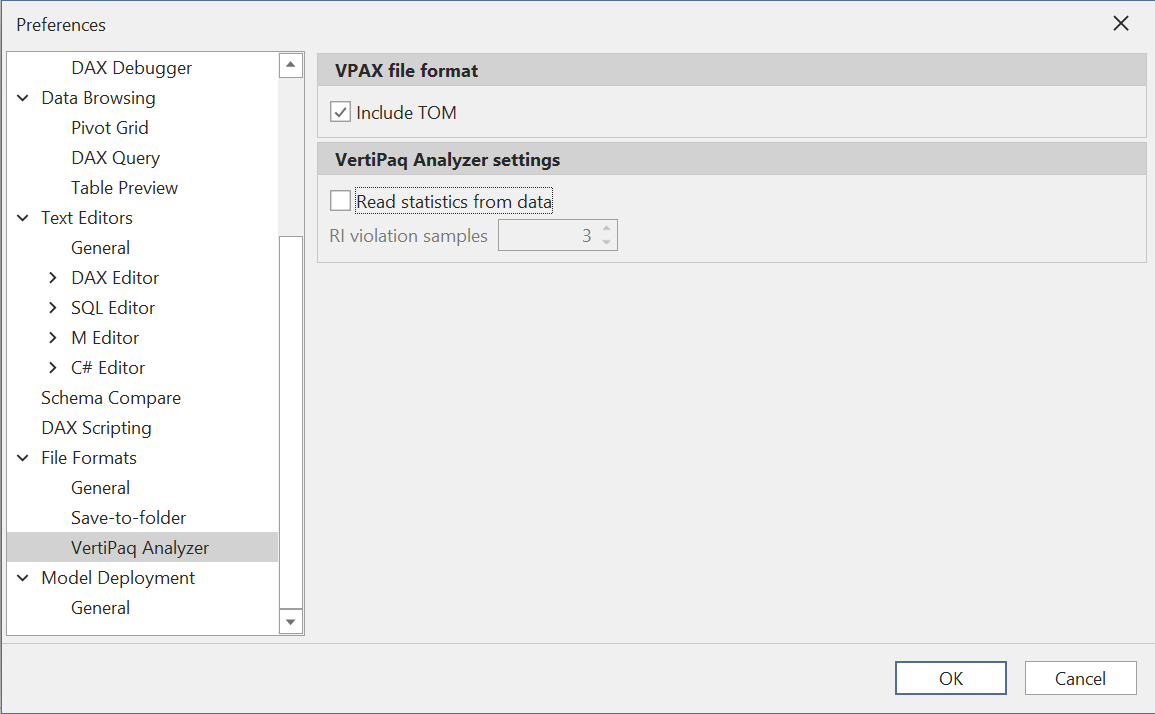
Task: Open the Pivot Grid preferences page
Action: click(x=110, y=127)
